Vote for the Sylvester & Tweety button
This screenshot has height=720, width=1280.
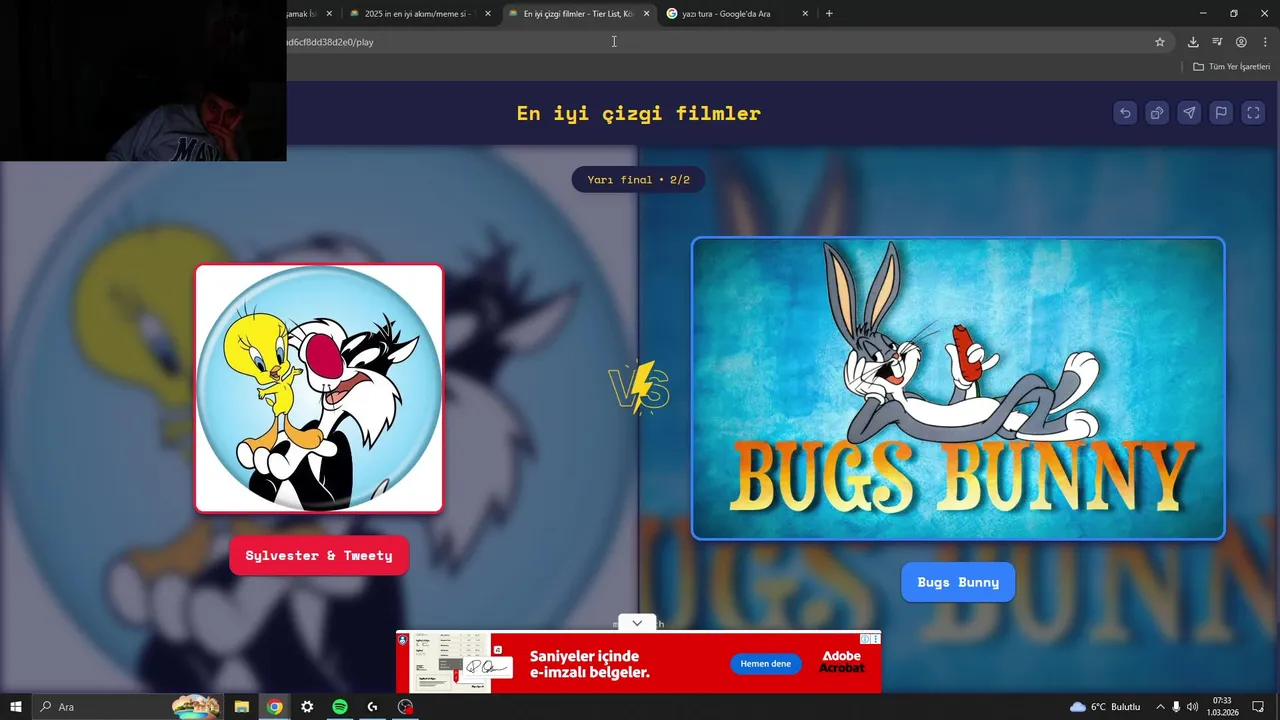pos(319,555)
